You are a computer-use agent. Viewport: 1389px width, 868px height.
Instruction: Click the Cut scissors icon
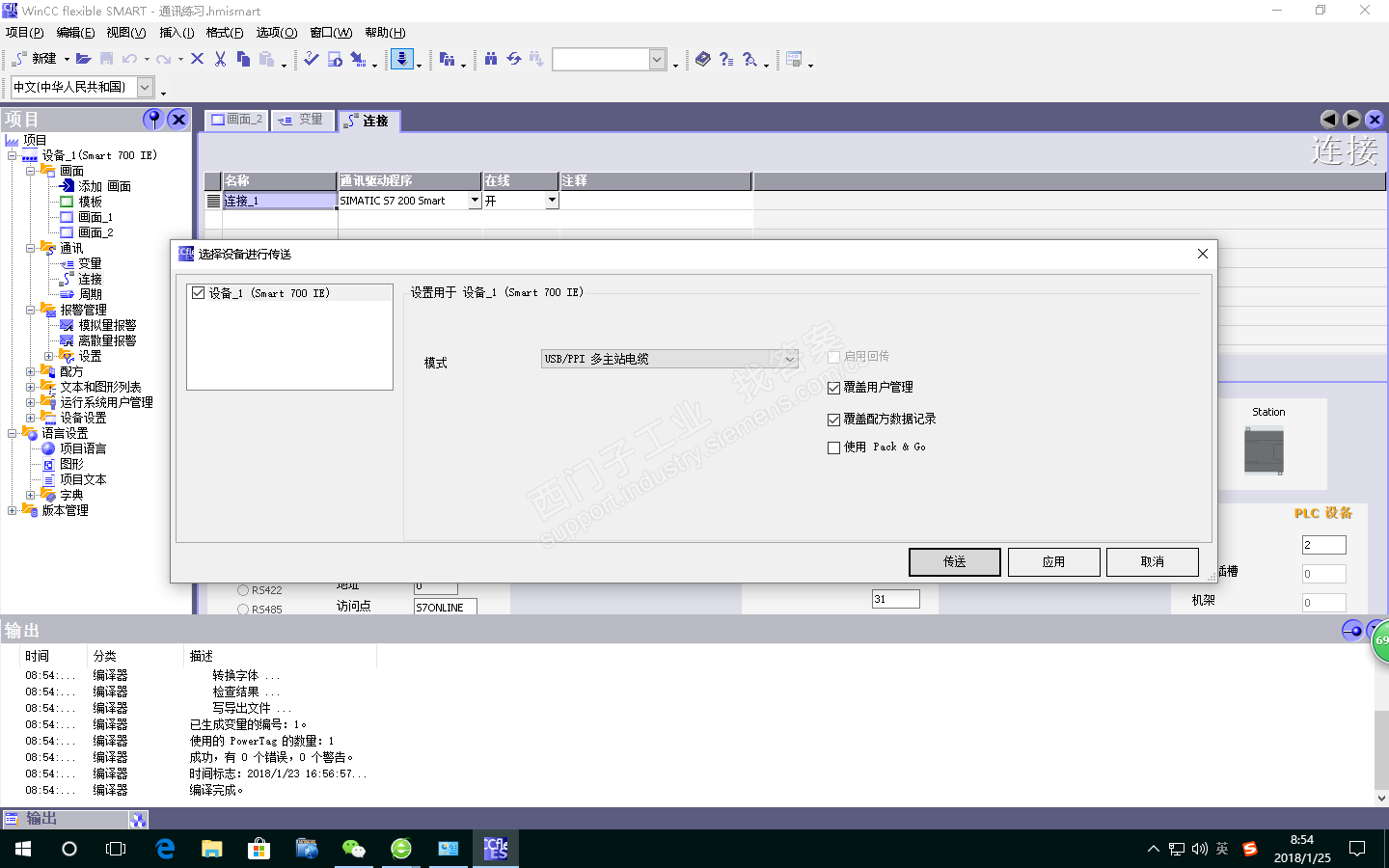click(220, 59)
